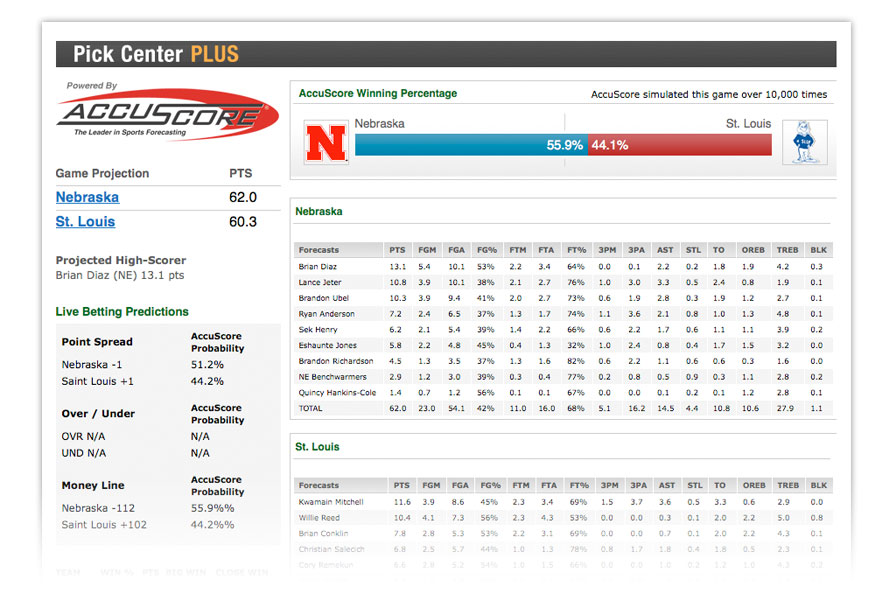This screenshot has height=600, width=892.
Task: Click the Nebraska table TREB column header
Action: click(x=788, y=250)
